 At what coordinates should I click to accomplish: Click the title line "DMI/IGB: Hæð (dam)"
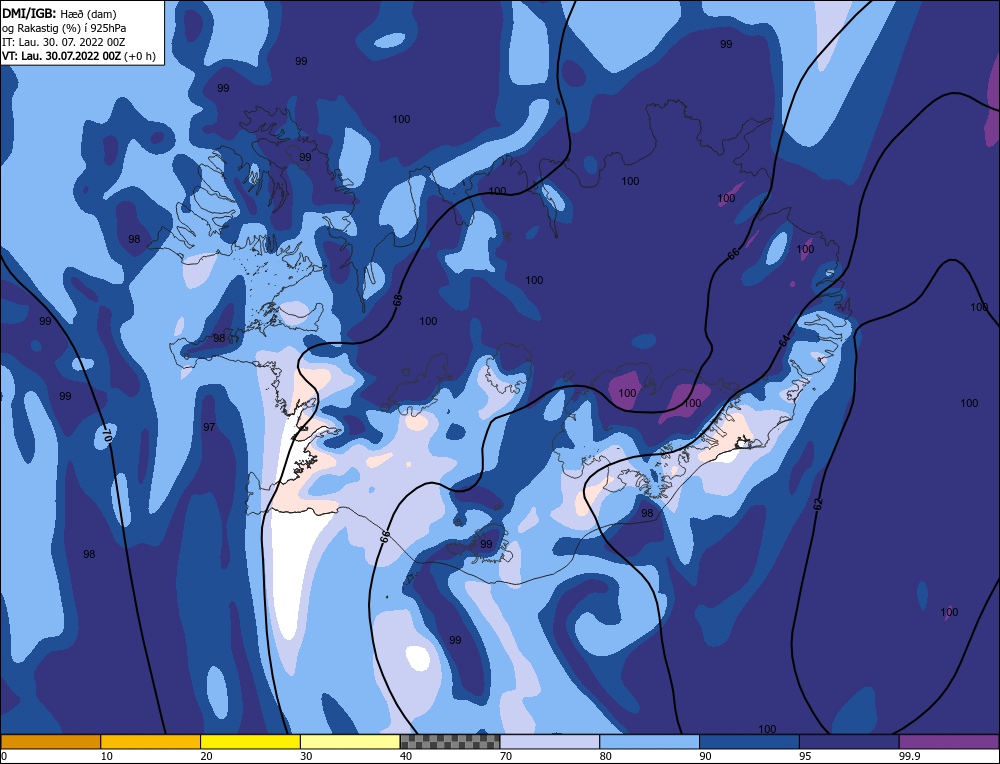click(x=60, y=13)
